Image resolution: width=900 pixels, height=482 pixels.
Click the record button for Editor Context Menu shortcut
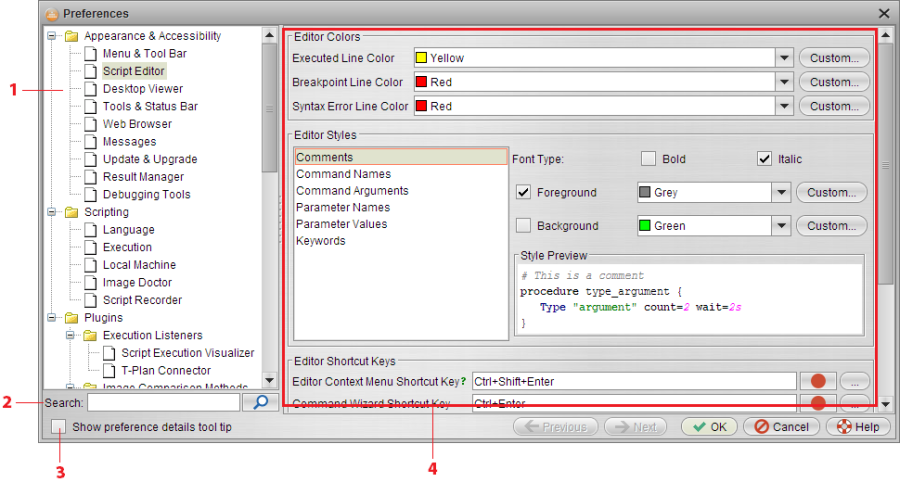click(x=818, y=381)
